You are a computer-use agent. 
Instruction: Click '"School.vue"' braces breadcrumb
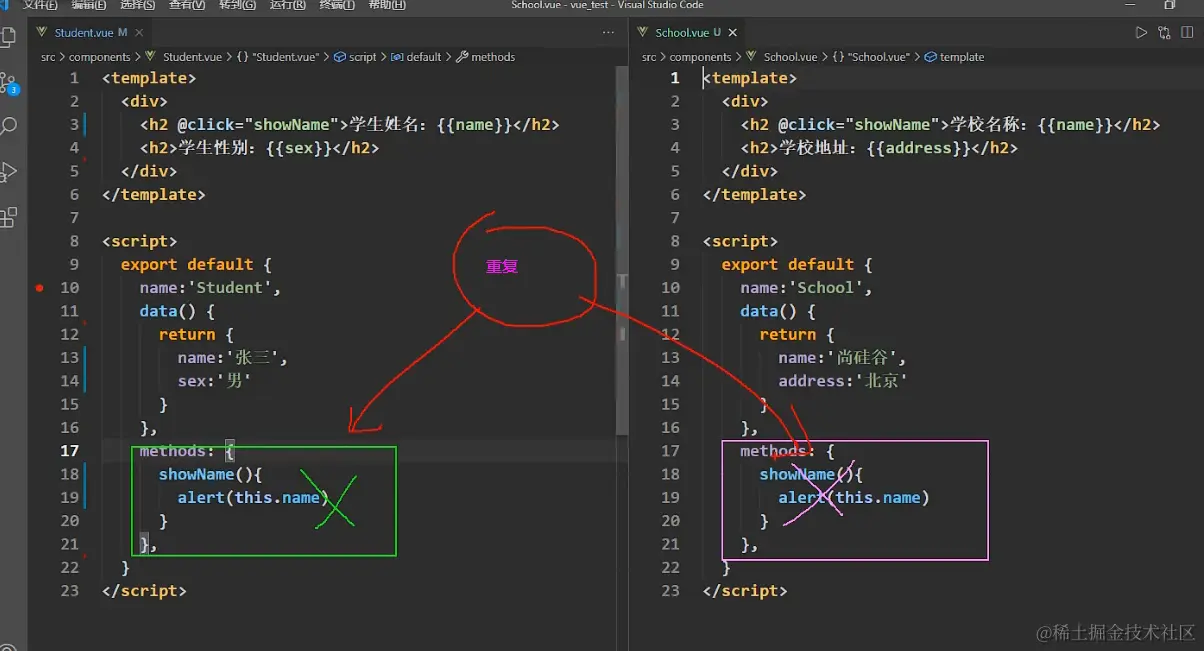coord(870,57)
